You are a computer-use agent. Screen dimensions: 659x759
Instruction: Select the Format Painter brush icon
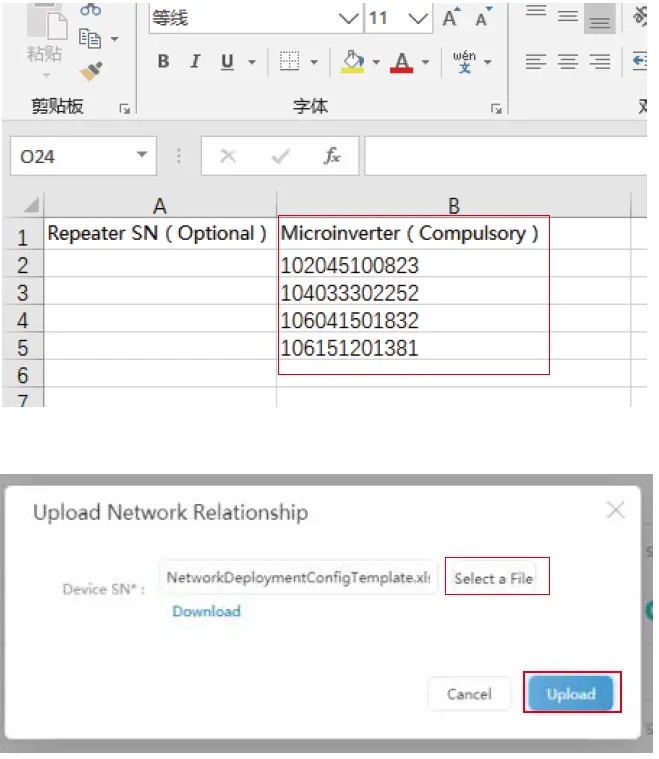tap(91, 71)
